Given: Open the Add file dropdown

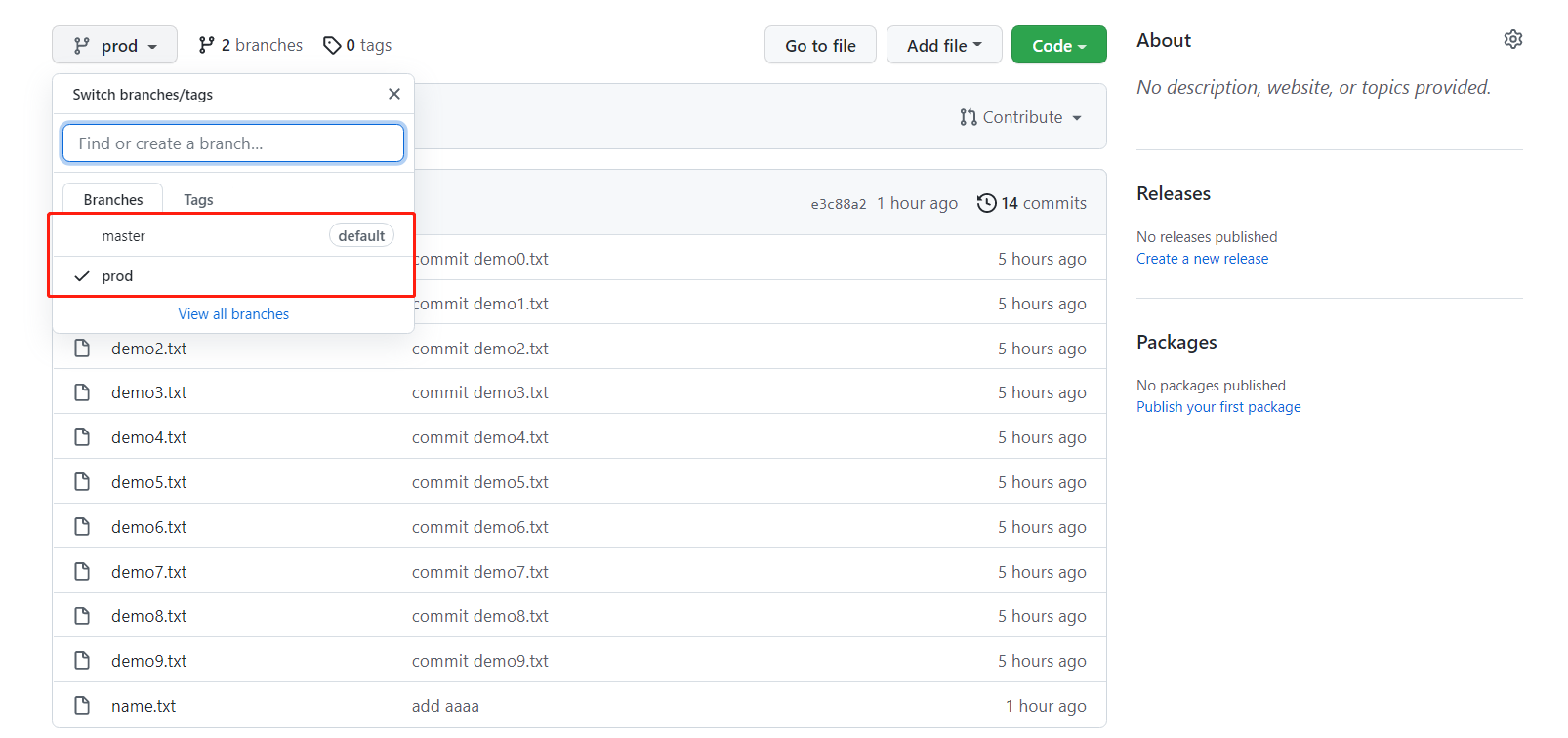Looking at the screenshot, I should pyautogui.click(x=943, y=45).
